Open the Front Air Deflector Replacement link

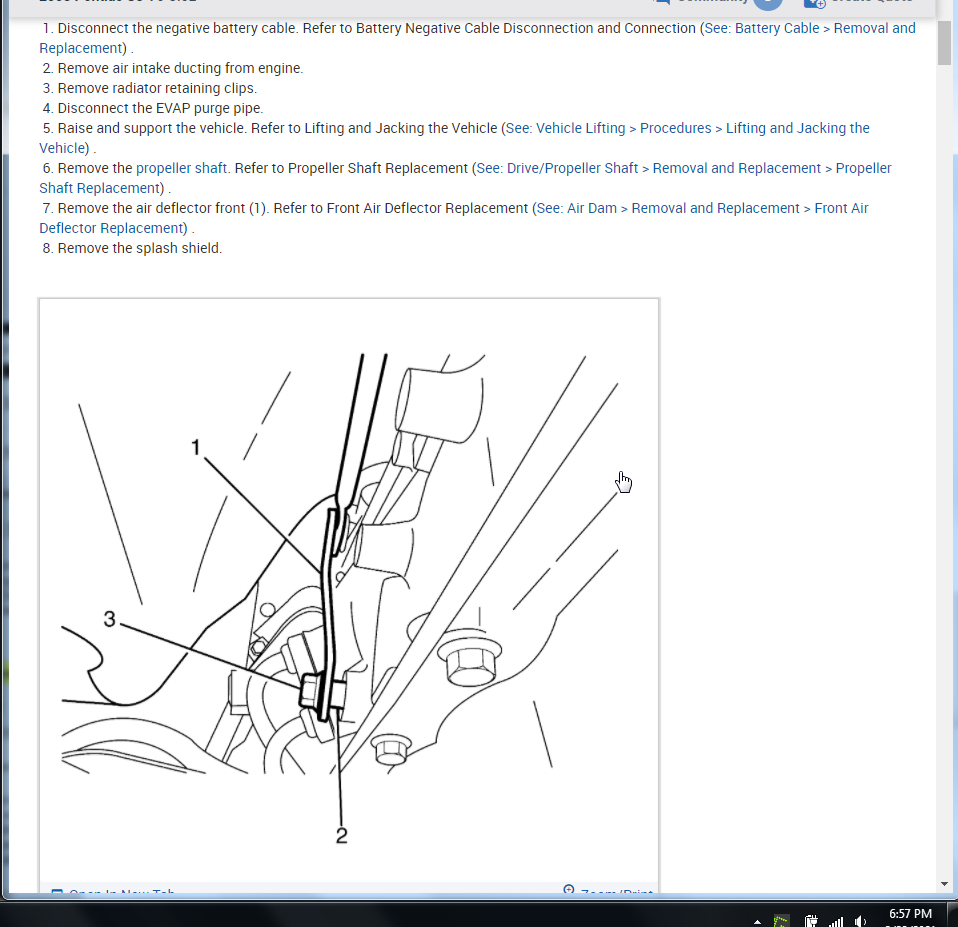tap(702, 208)
